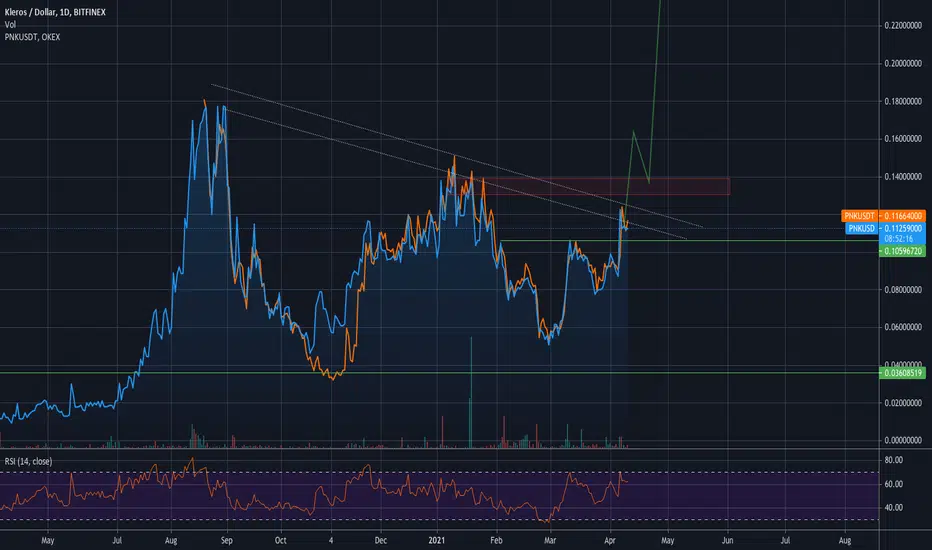Click the 0.00000000 price axis value
932x550 pixels.
[903, 440]
